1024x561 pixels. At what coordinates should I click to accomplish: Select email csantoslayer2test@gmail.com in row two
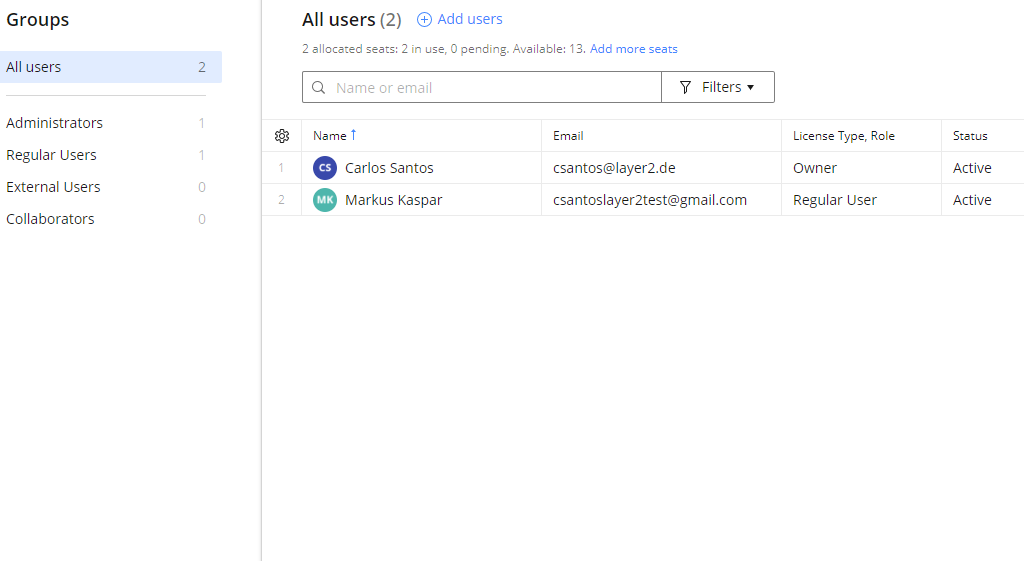click(x=650, y=200)
